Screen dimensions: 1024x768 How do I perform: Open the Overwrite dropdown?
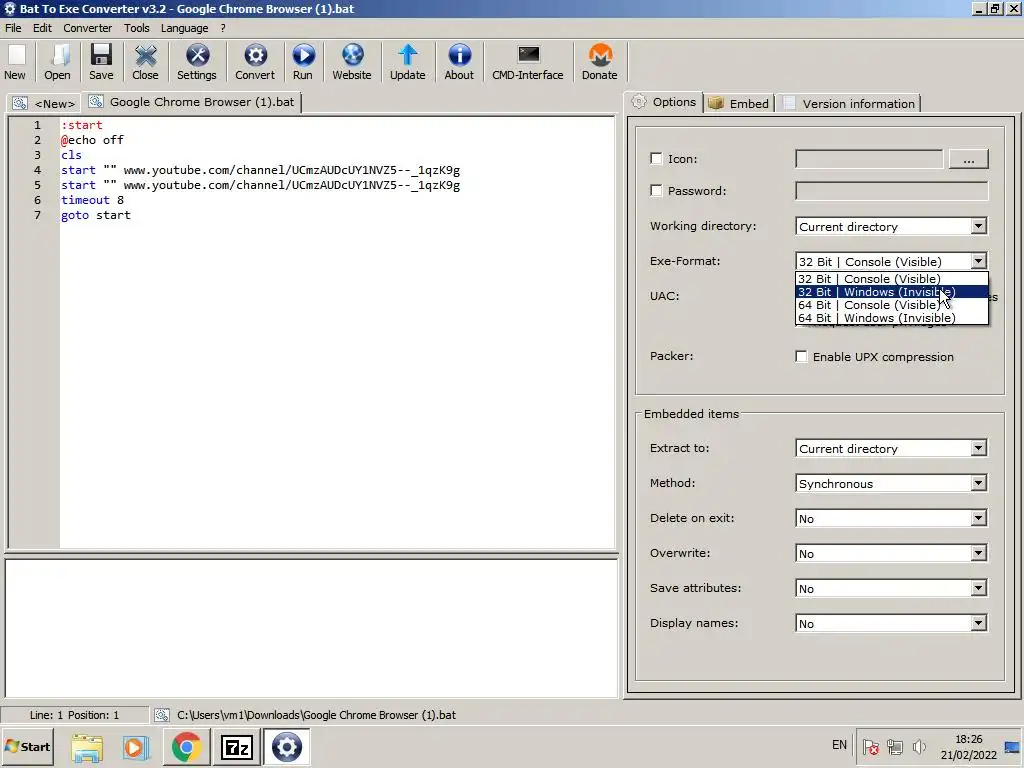(x=891, y=554)
